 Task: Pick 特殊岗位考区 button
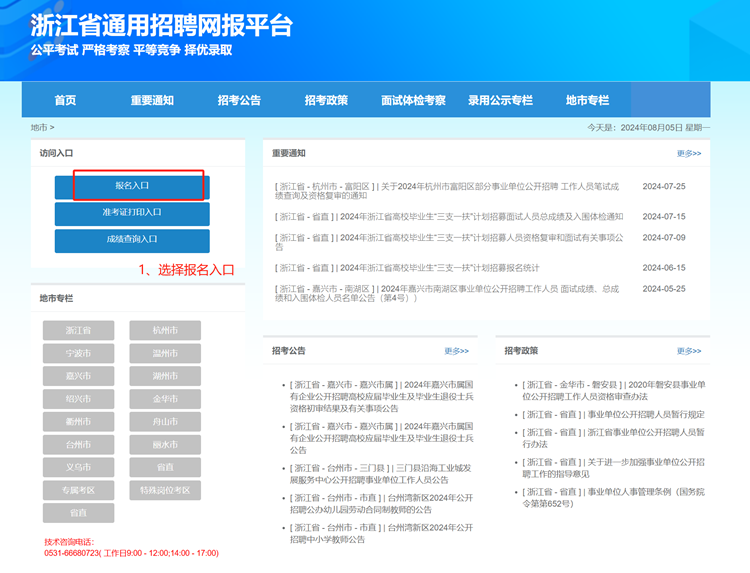click(164, 490)
